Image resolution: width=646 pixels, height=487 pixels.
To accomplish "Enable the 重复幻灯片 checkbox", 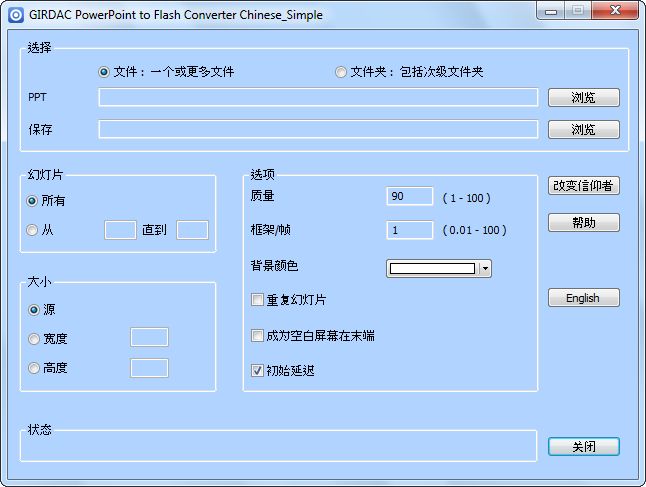I will point(257,300).
